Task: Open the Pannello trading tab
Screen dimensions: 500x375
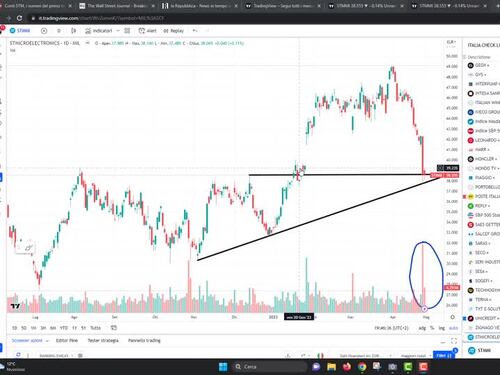Action: (x=144, y=340)
